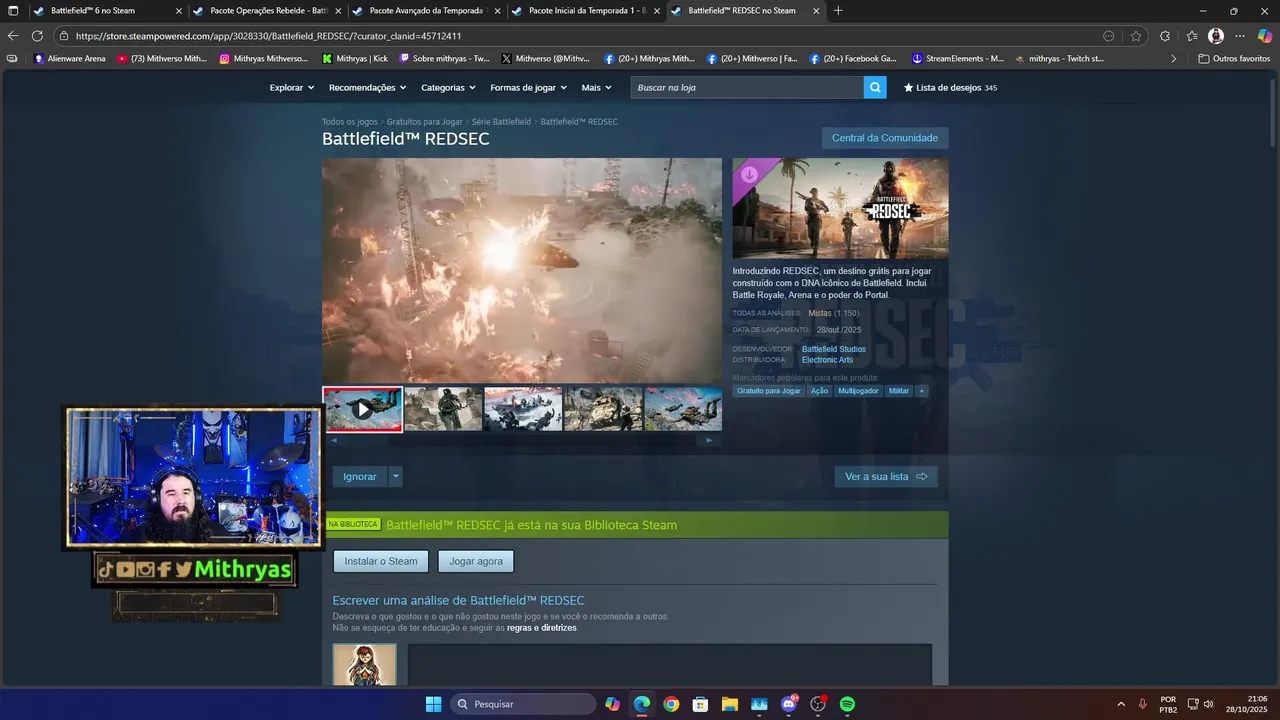Open Mithryas | Kick bookmark
The height and width of the screenshot is (720, 1280).
(x=355, y=58)
